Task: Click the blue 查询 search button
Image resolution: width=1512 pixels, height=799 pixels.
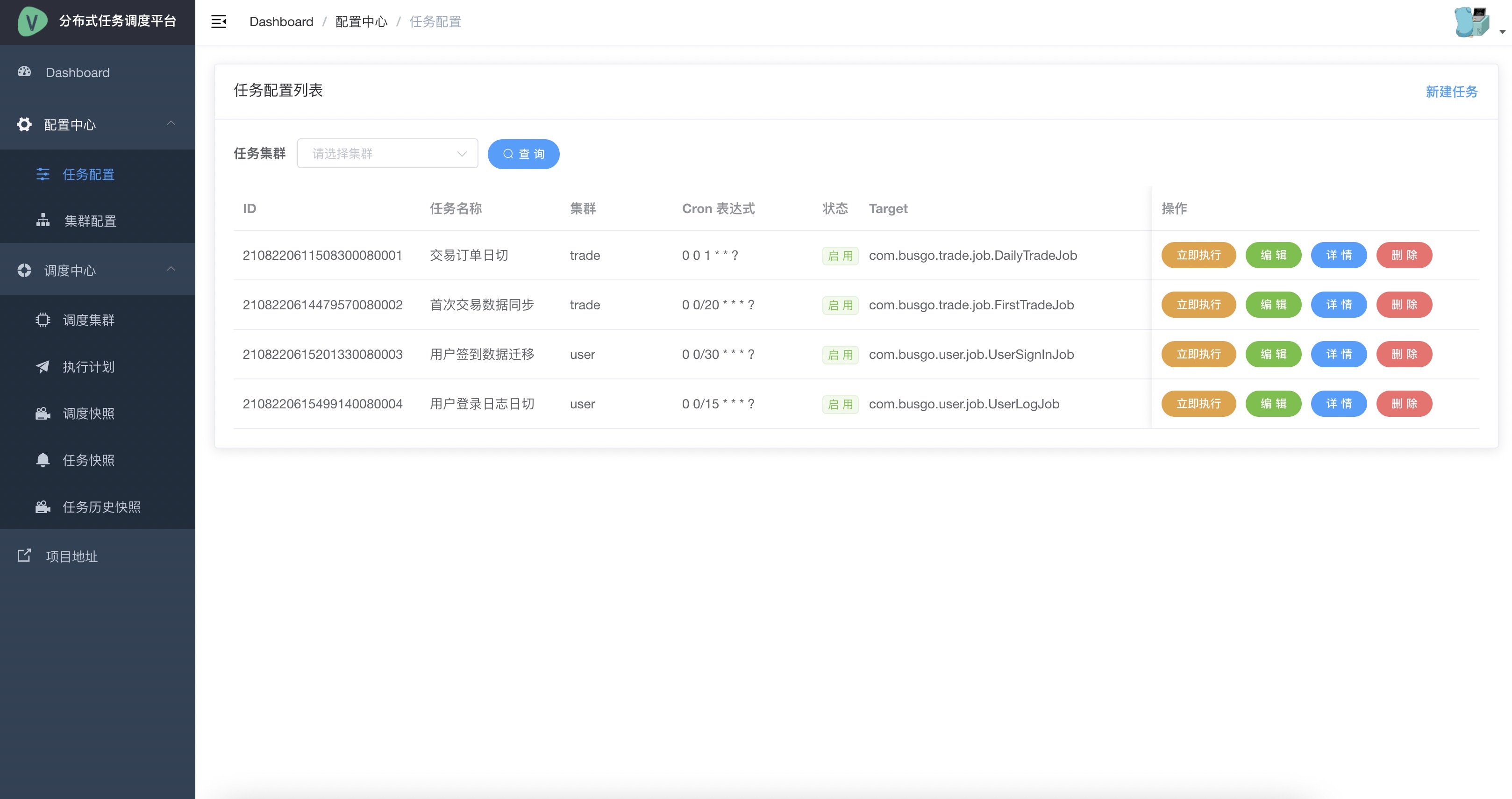Action: pos(523,154)
